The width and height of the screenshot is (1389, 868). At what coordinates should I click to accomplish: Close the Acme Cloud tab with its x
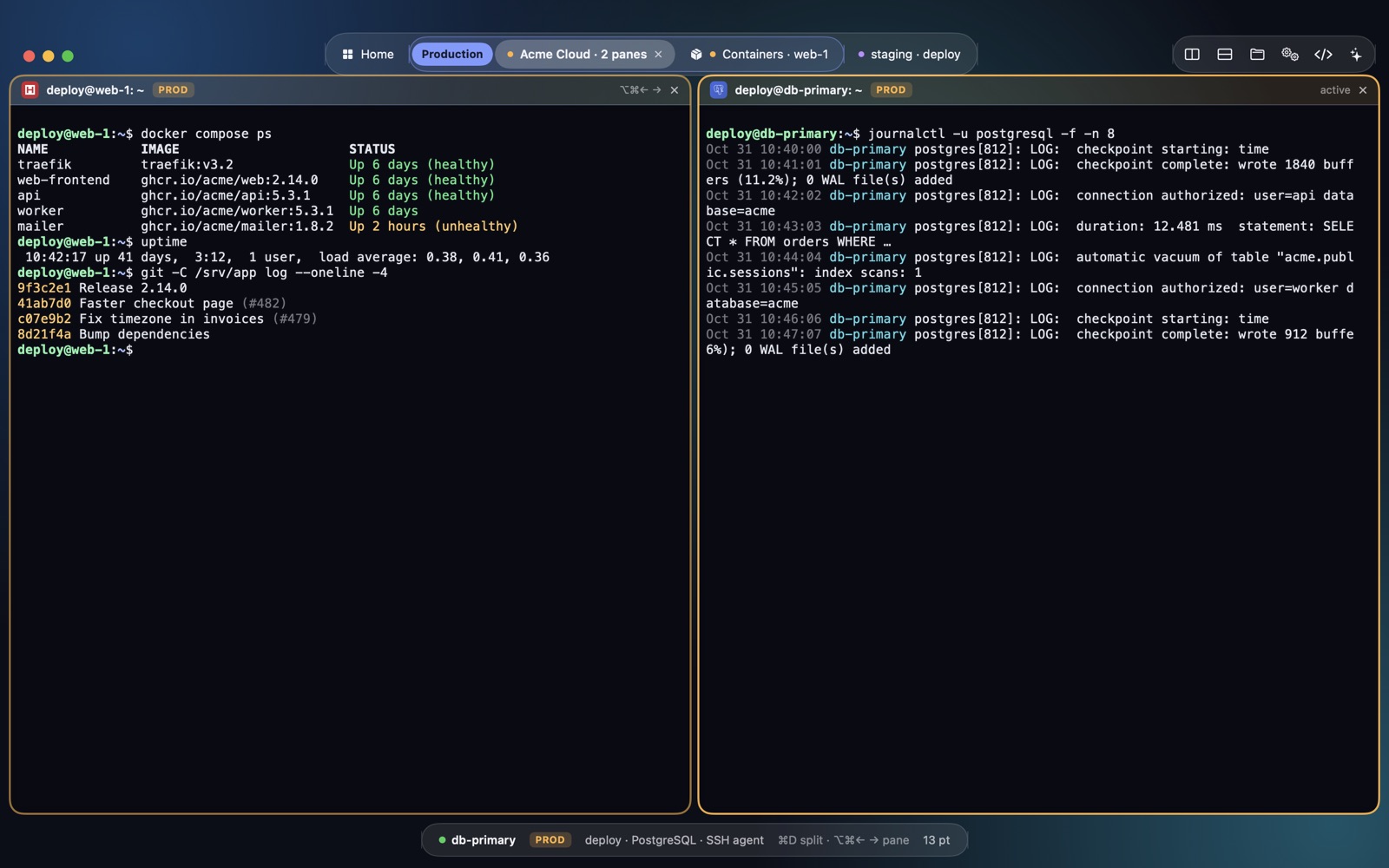658,54
